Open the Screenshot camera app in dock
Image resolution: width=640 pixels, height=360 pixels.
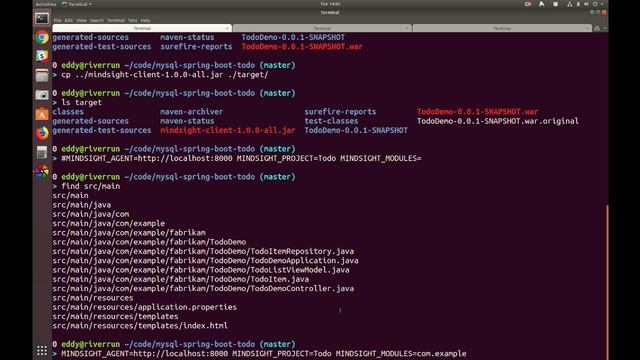pyautogui.click(x=42, y=95)
